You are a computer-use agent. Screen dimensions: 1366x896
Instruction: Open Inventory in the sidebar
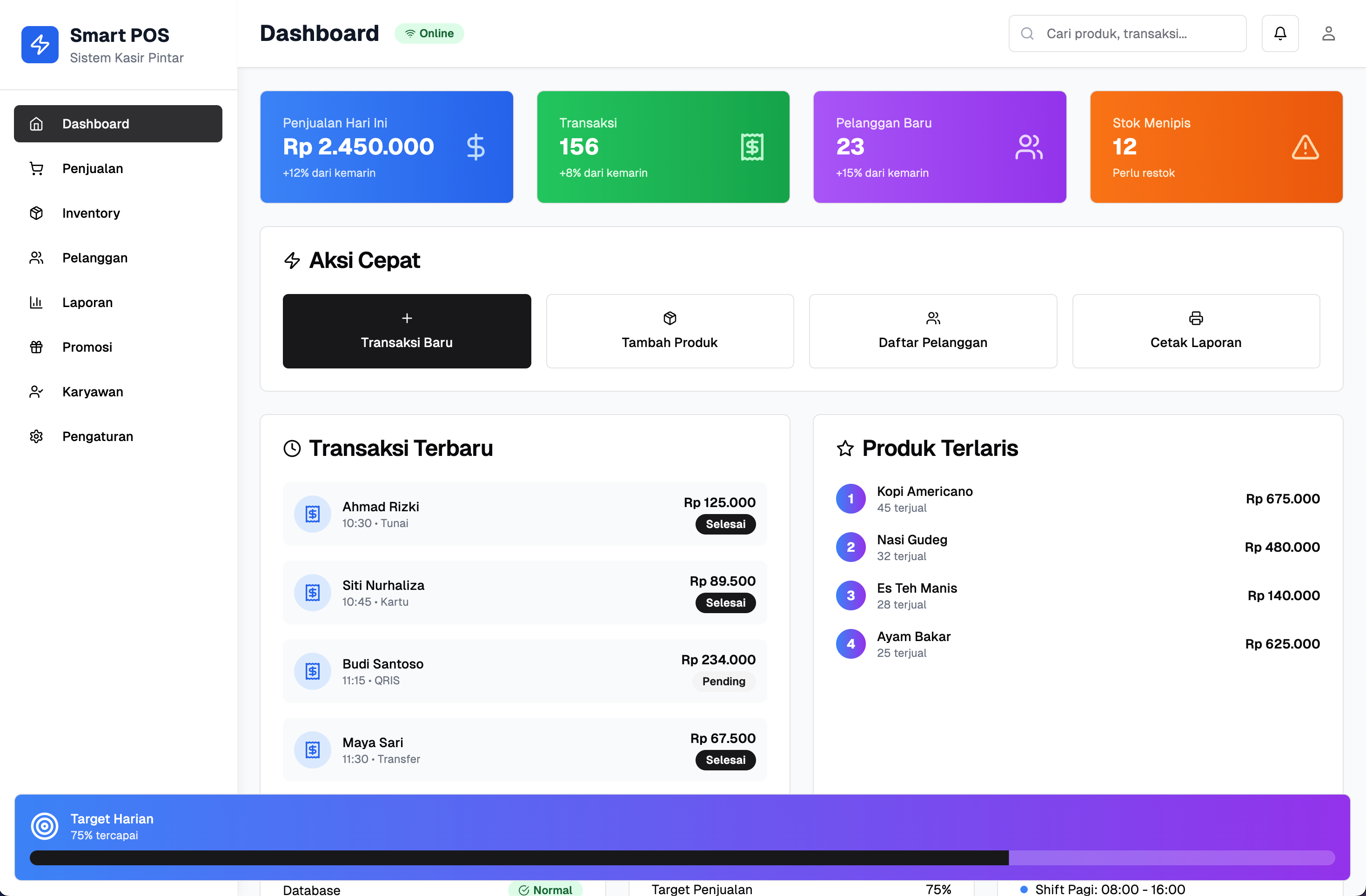coord(118,214)
